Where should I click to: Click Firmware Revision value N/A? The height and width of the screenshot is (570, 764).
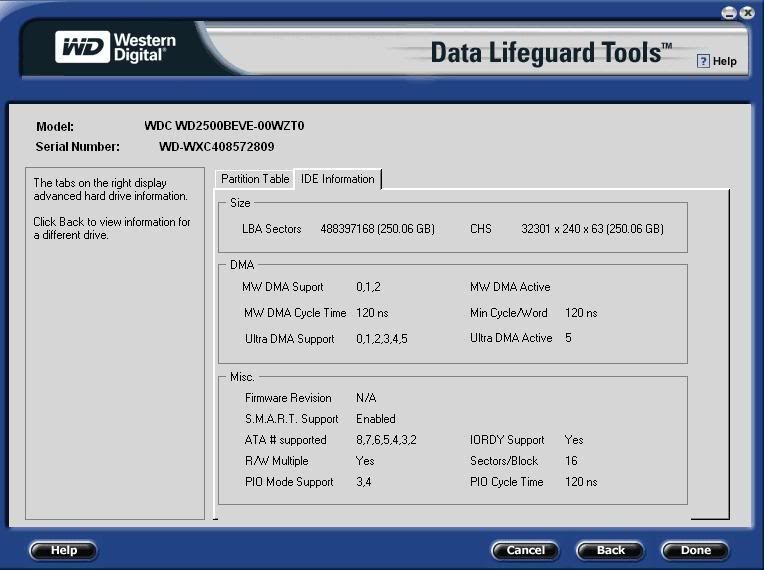[x=366, y=398]
